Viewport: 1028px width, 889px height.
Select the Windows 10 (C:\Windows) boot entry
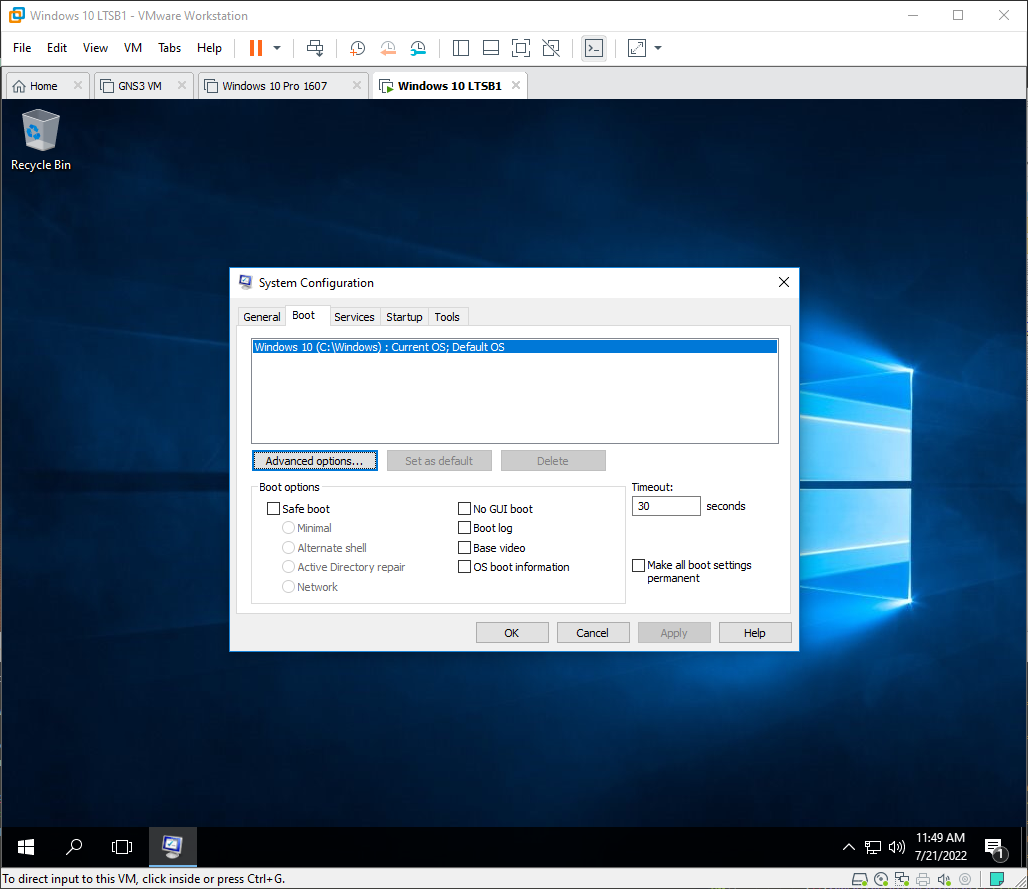[x=515, y=347]
